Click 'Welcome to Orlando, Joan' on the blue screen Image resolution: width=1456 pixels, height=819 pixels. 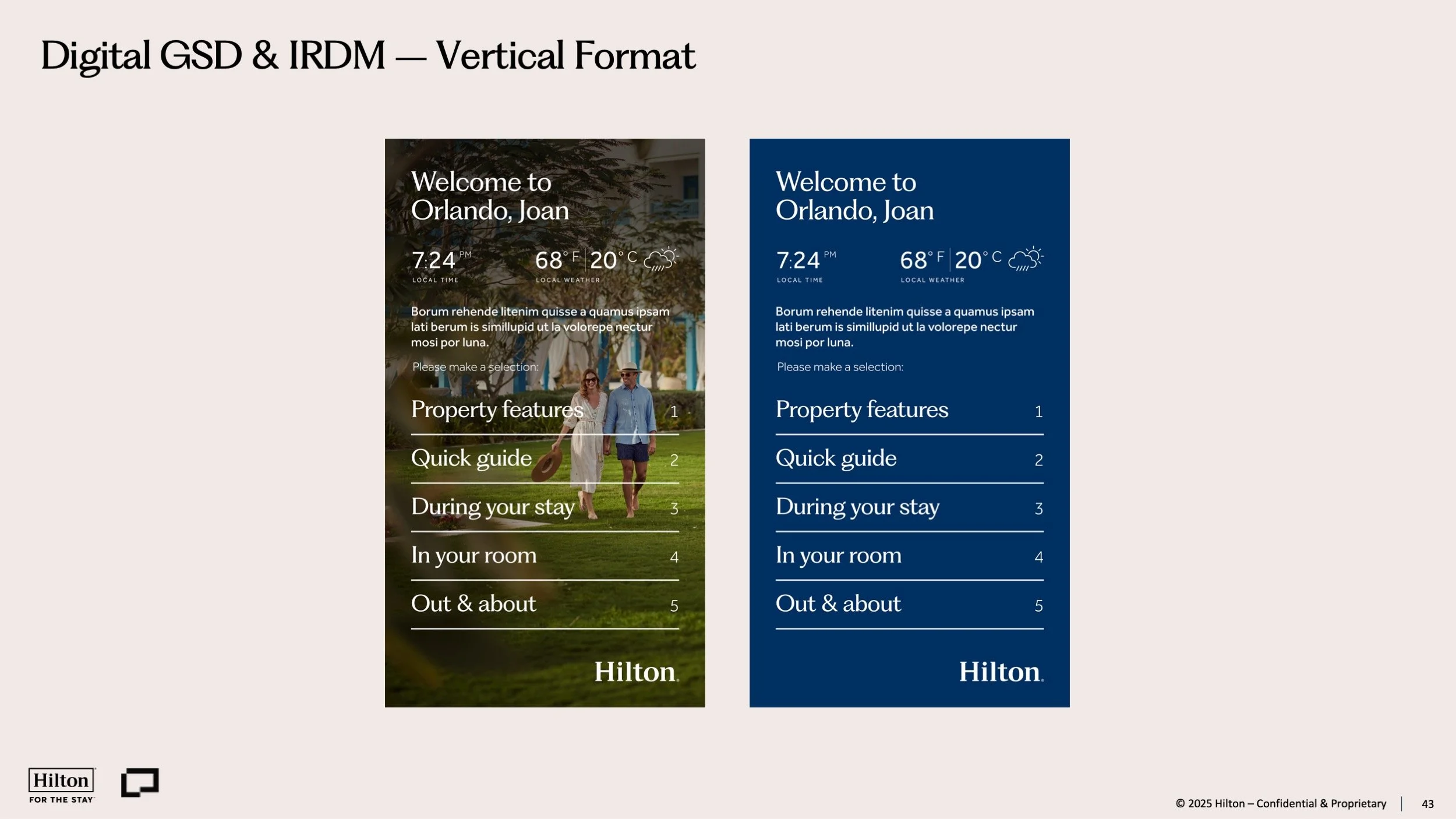(x=854, y=196)
